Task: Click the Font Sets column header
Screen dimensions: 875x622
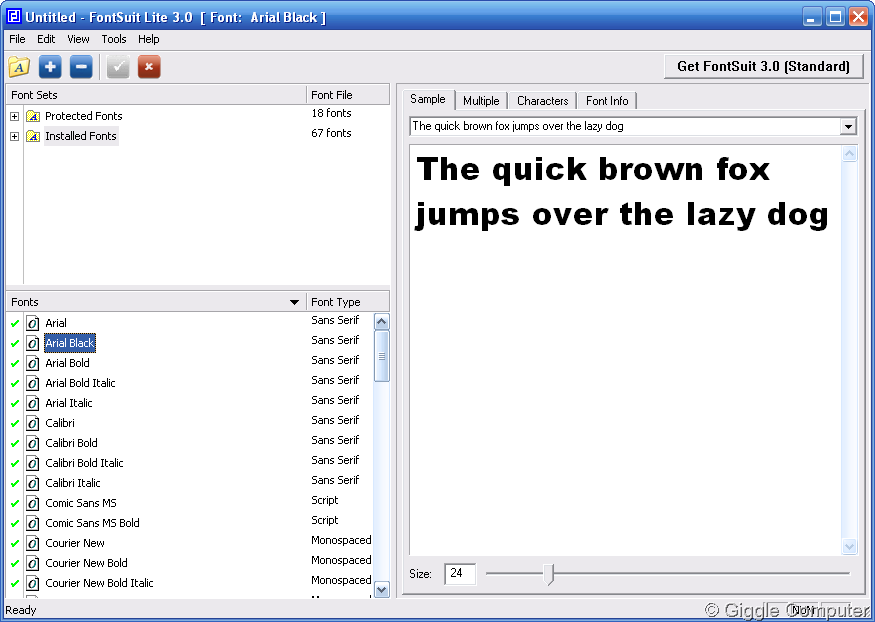Action: pyautogui.click(x=156, y=95)
